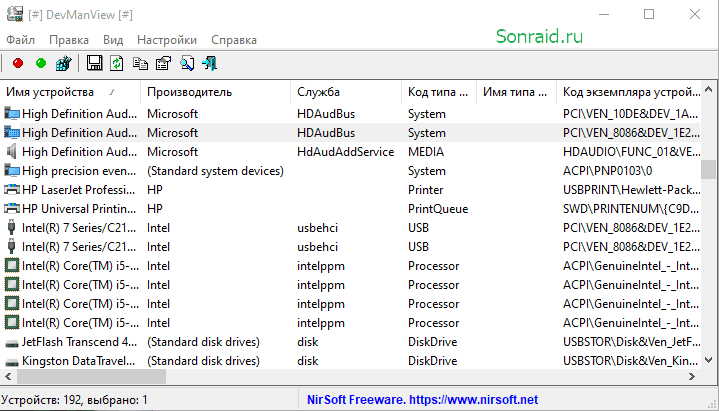Click the printer icon beside HP LaserJet Professi...

click(12, 189)
